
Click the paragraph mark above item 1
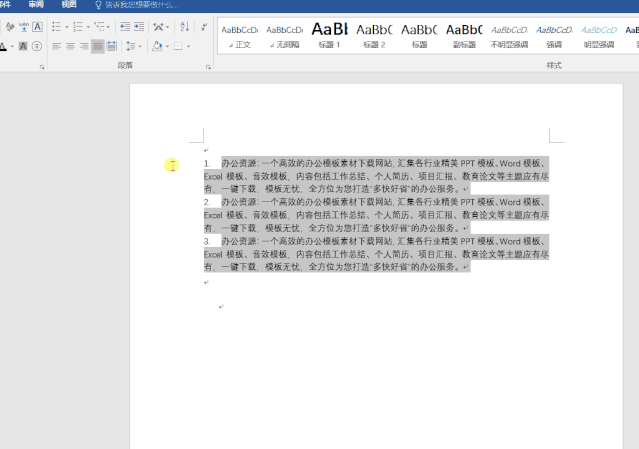pyautogui.click(x=206, y=150)
